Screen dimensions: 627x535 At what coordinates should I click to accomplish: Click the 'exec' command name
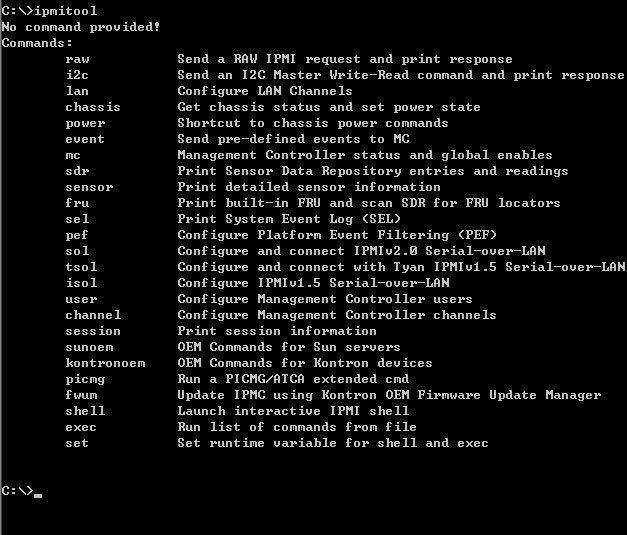(x=81, y=427)
